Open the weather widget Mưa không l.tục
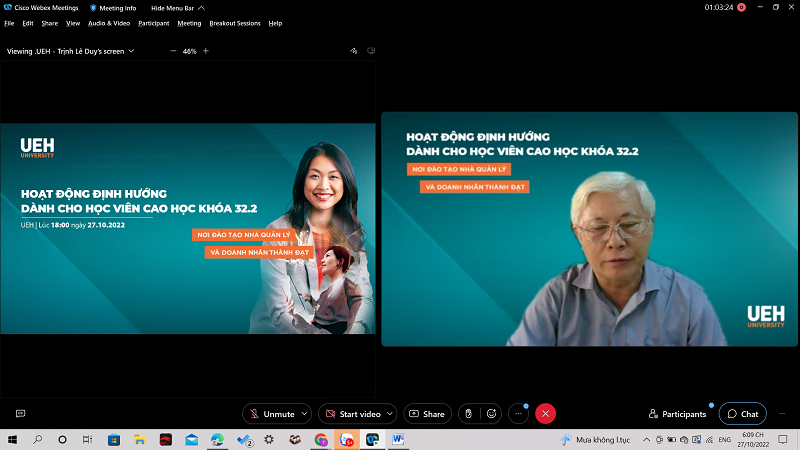 point(595,440)
